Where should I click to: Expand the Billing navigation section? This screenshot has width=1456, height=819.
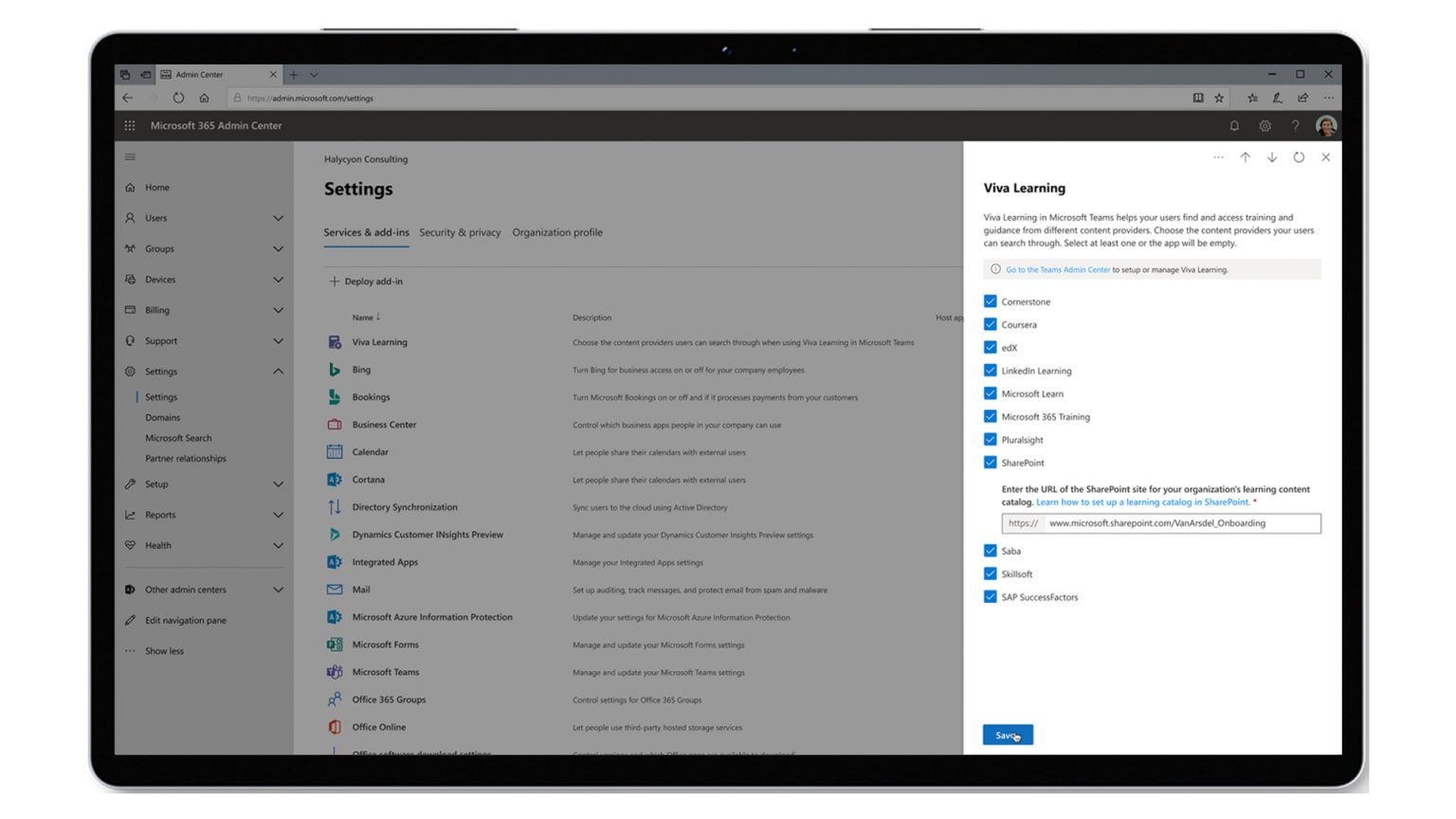(x=278, y=310)
